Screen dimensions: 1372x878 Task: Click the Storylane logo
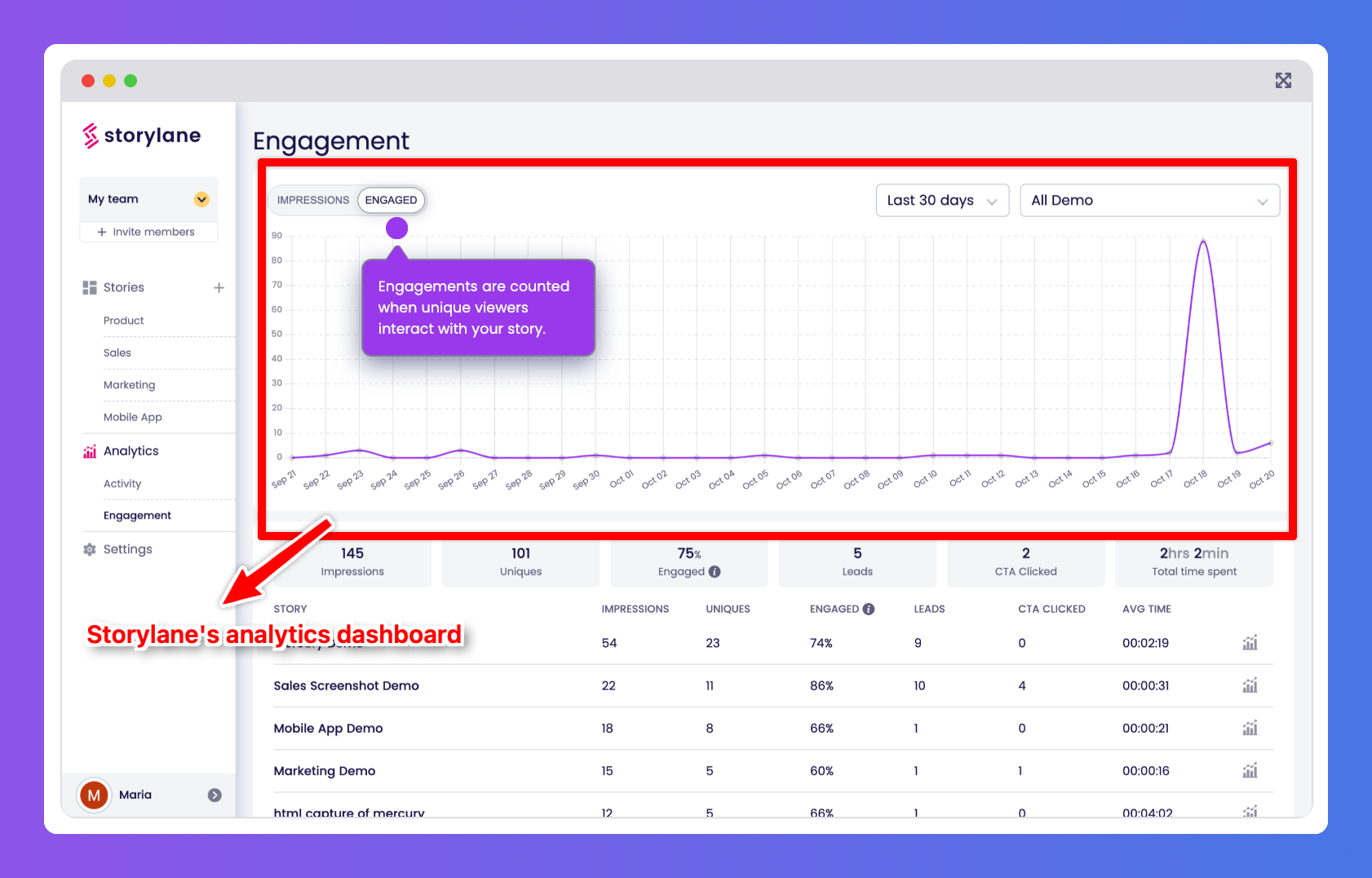click(x=142, y=135)
